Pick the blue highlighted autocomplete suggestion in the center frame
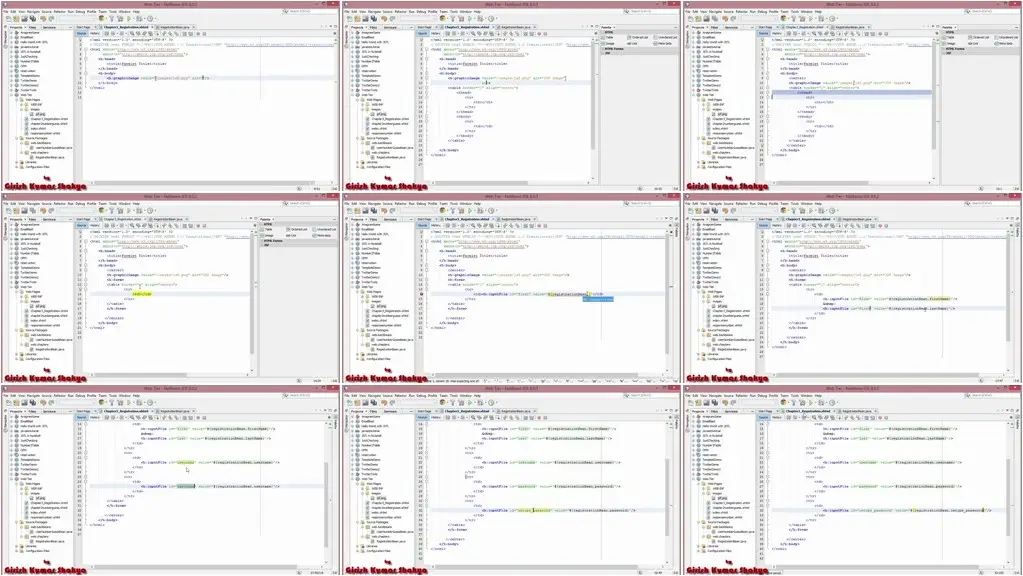 tap(598, 299)
